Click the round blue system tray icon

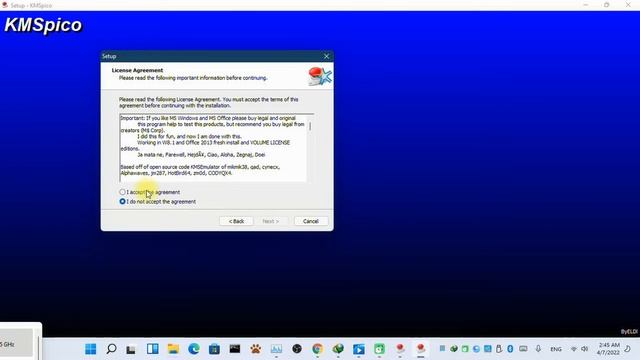tap(476, 349)
